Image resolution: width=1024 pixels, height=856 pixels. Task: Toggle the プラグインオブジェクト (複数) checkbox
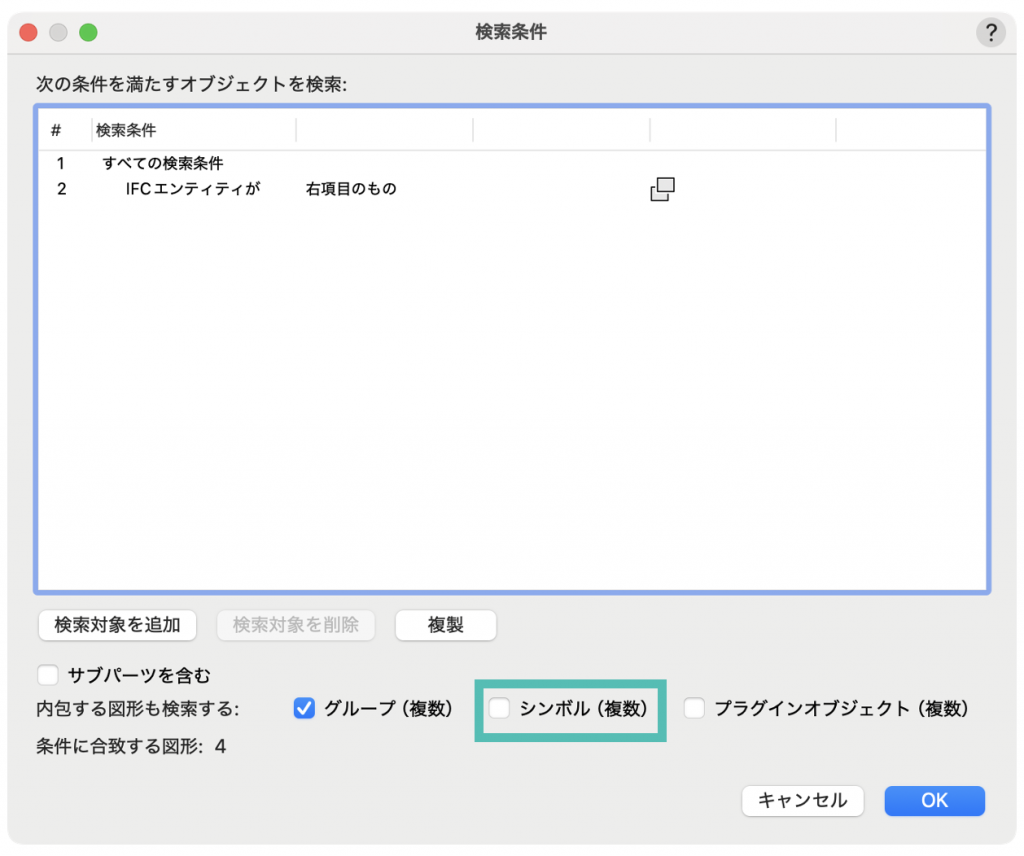(694, 709)
